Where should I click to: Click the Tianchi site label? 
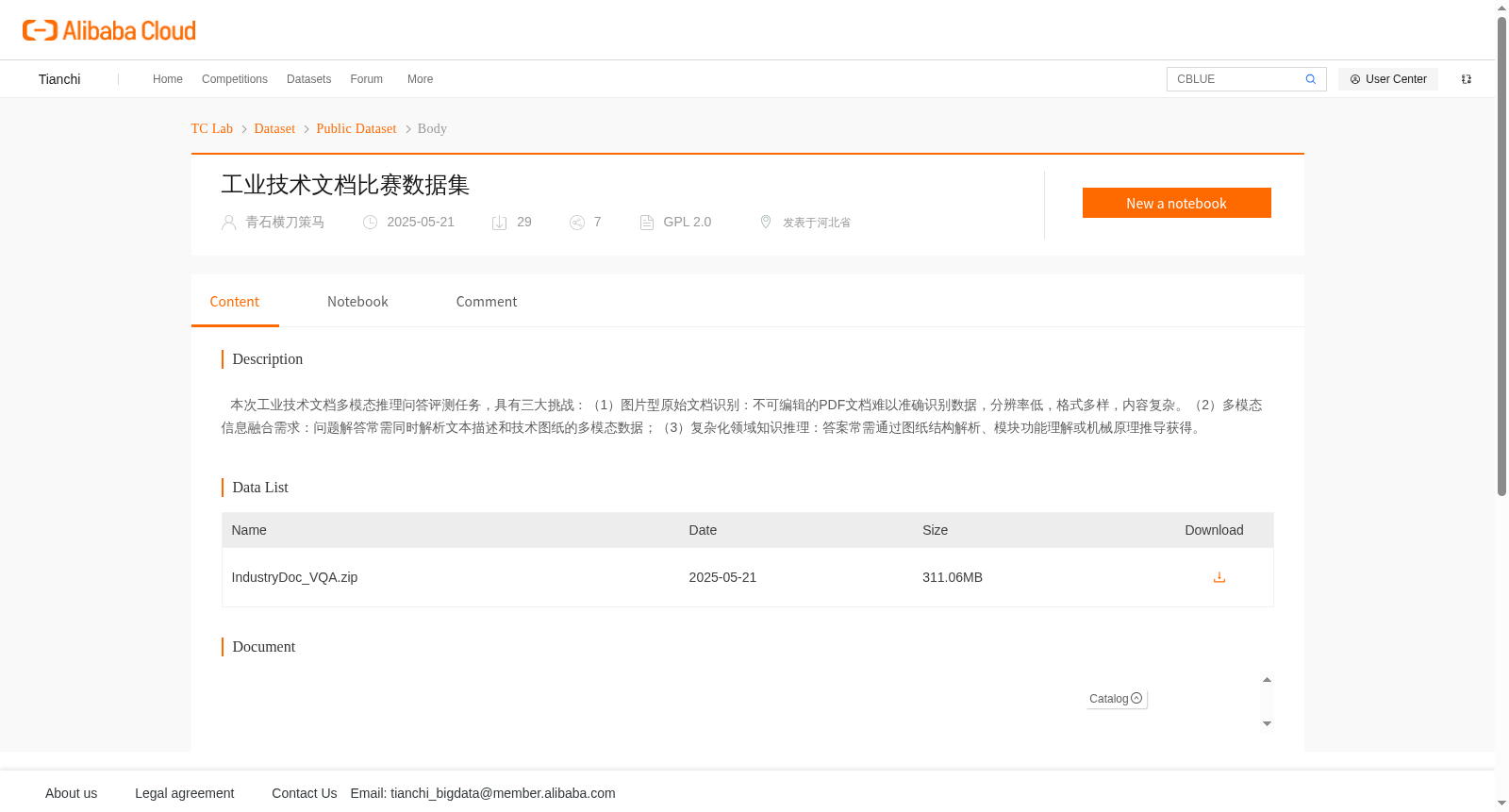tap(59, 79)
